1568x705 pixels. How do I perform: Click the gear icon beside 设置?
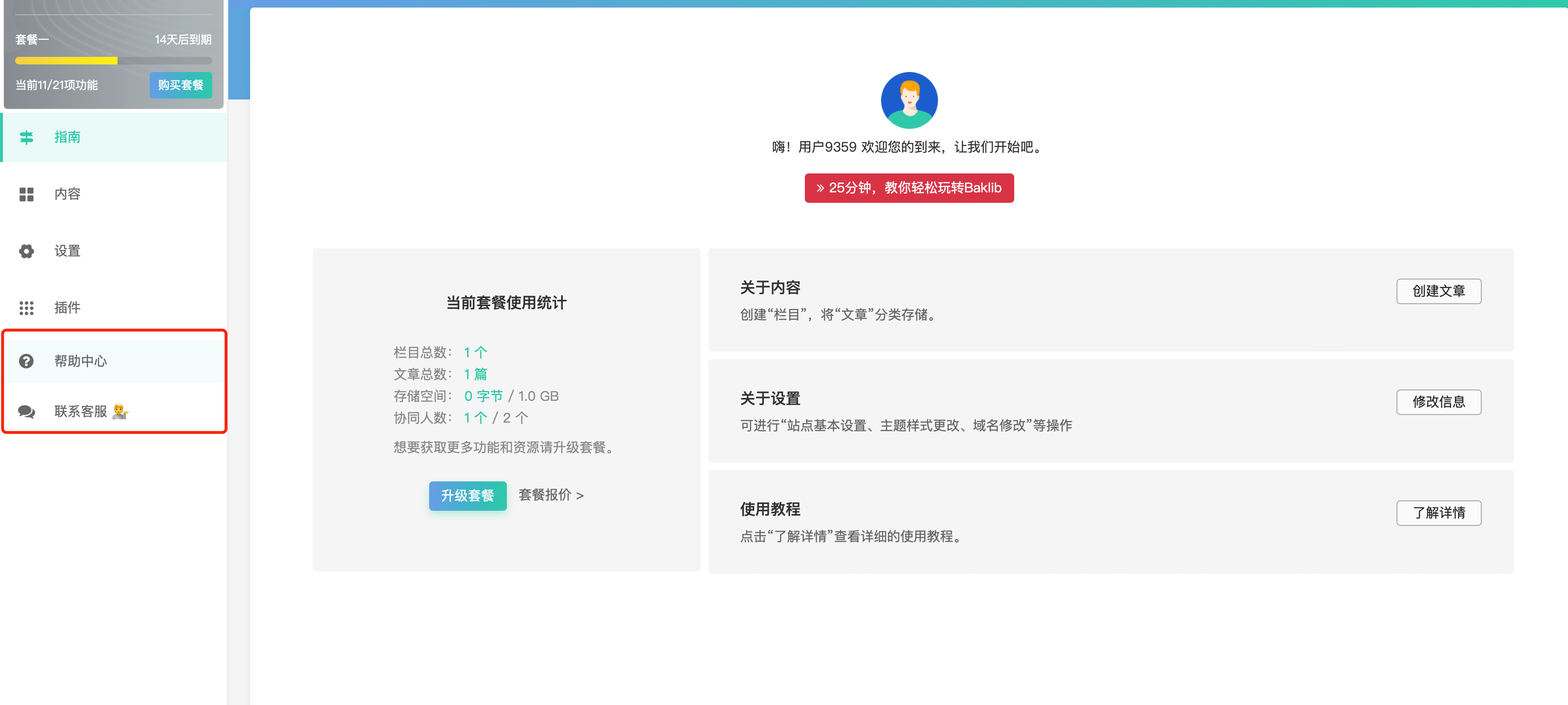(26, 251)
